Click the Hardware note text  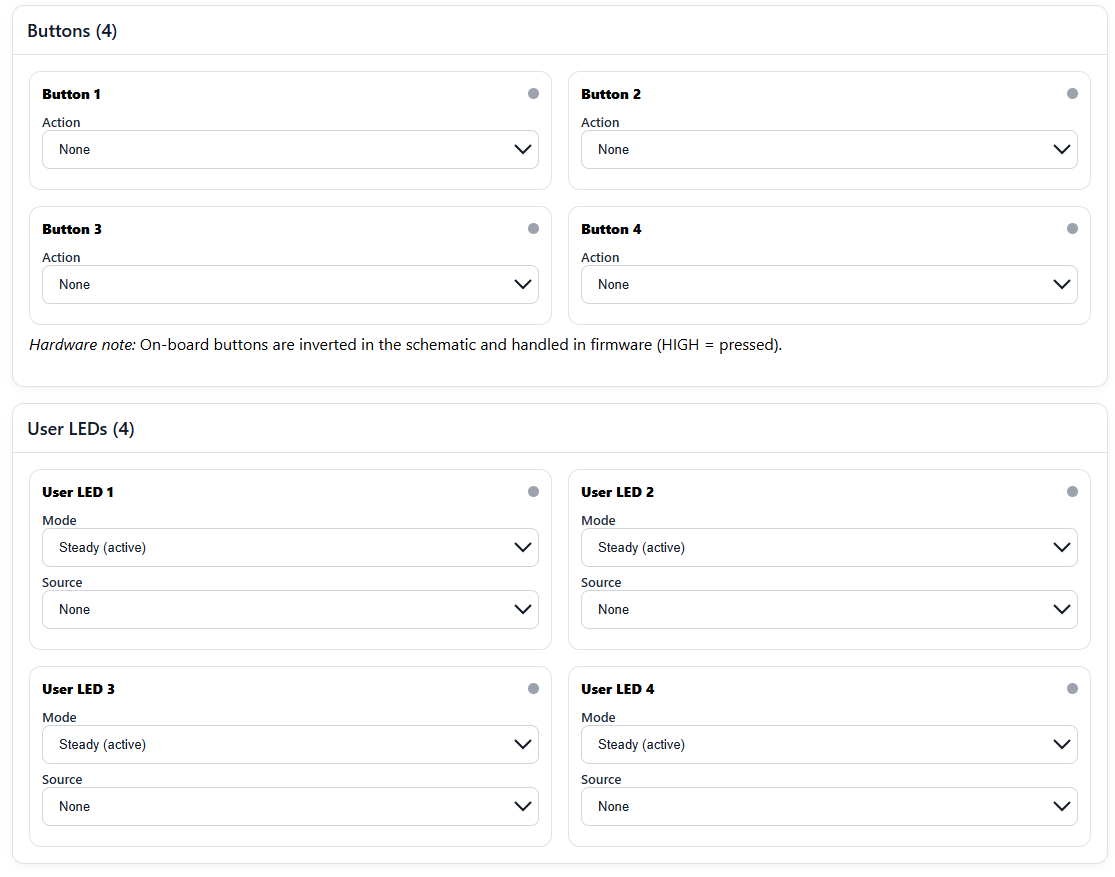(x=405, y=345)
